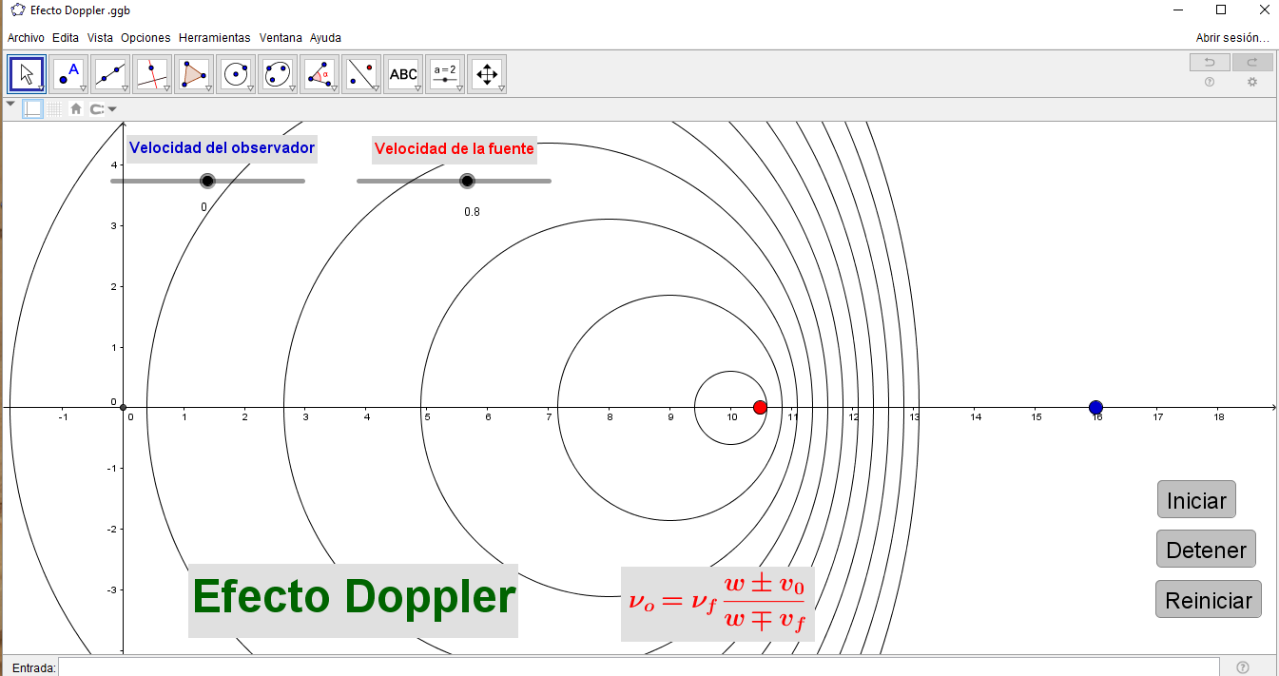This screenshot has width=1279, height=676.
Task: Collapse the style bar triangle
Action: (x=11, y=104)
